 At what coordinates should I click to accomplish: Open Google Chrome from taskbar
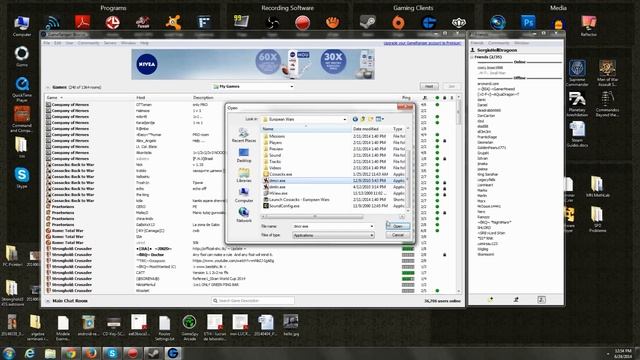71,353
